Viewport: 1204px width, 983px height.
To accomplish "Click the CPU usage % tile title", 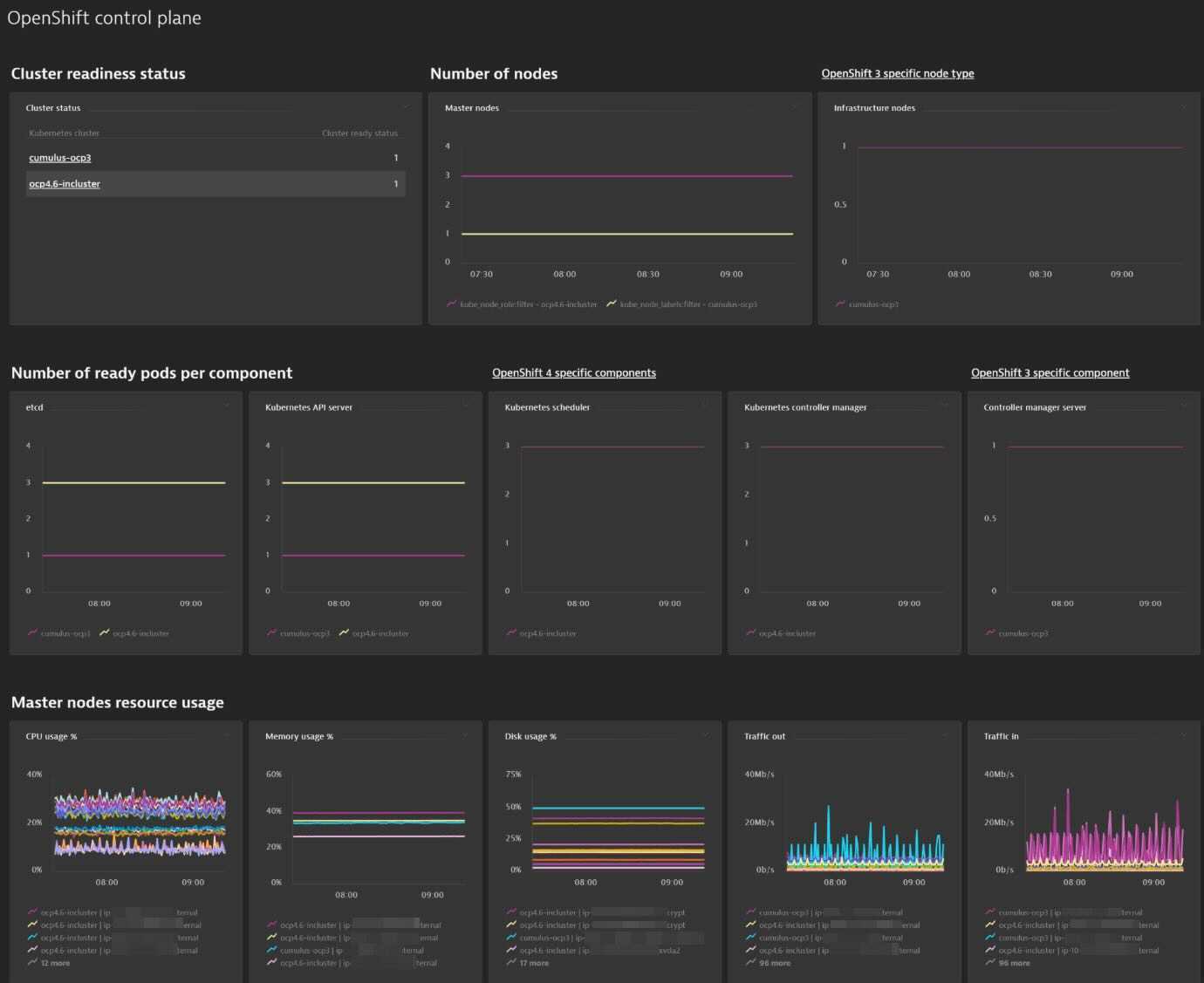I will click(x=51, y=736).
